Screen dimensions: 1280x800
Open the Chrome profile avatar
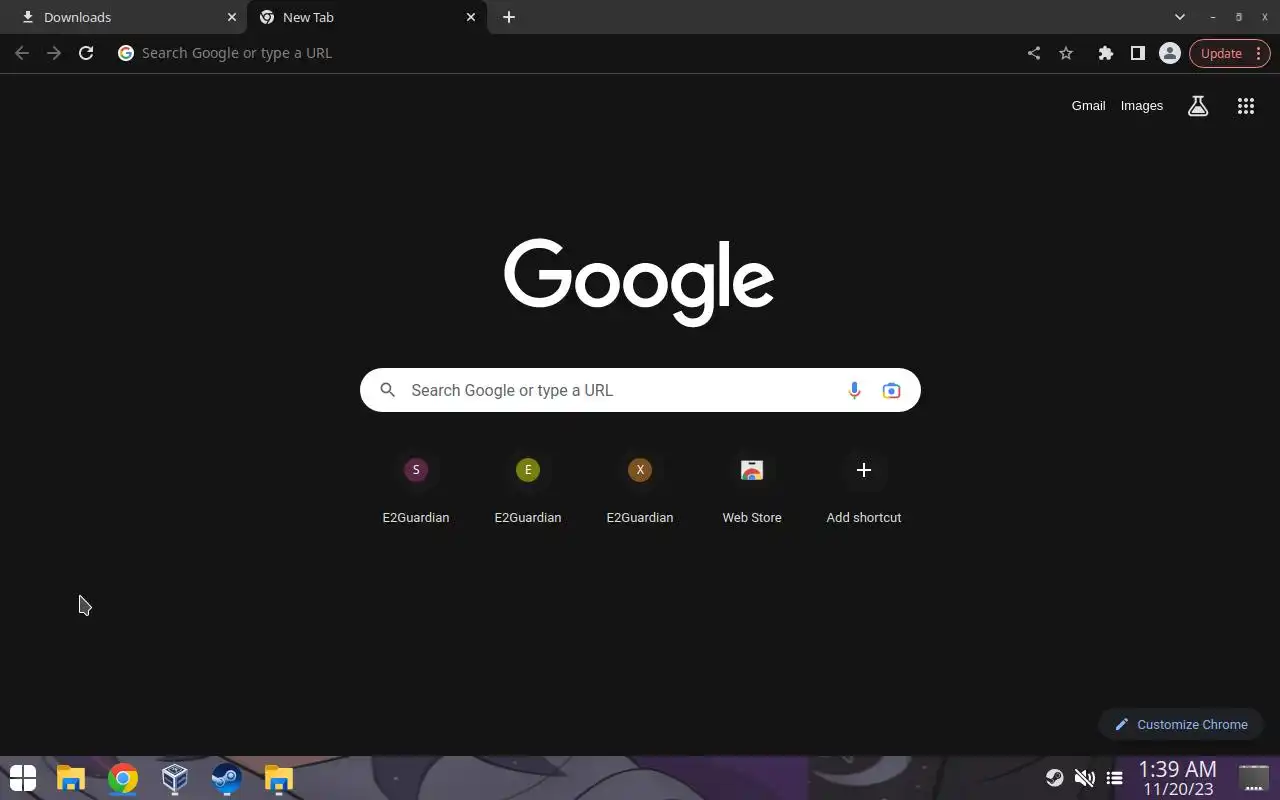(1170, 53)
